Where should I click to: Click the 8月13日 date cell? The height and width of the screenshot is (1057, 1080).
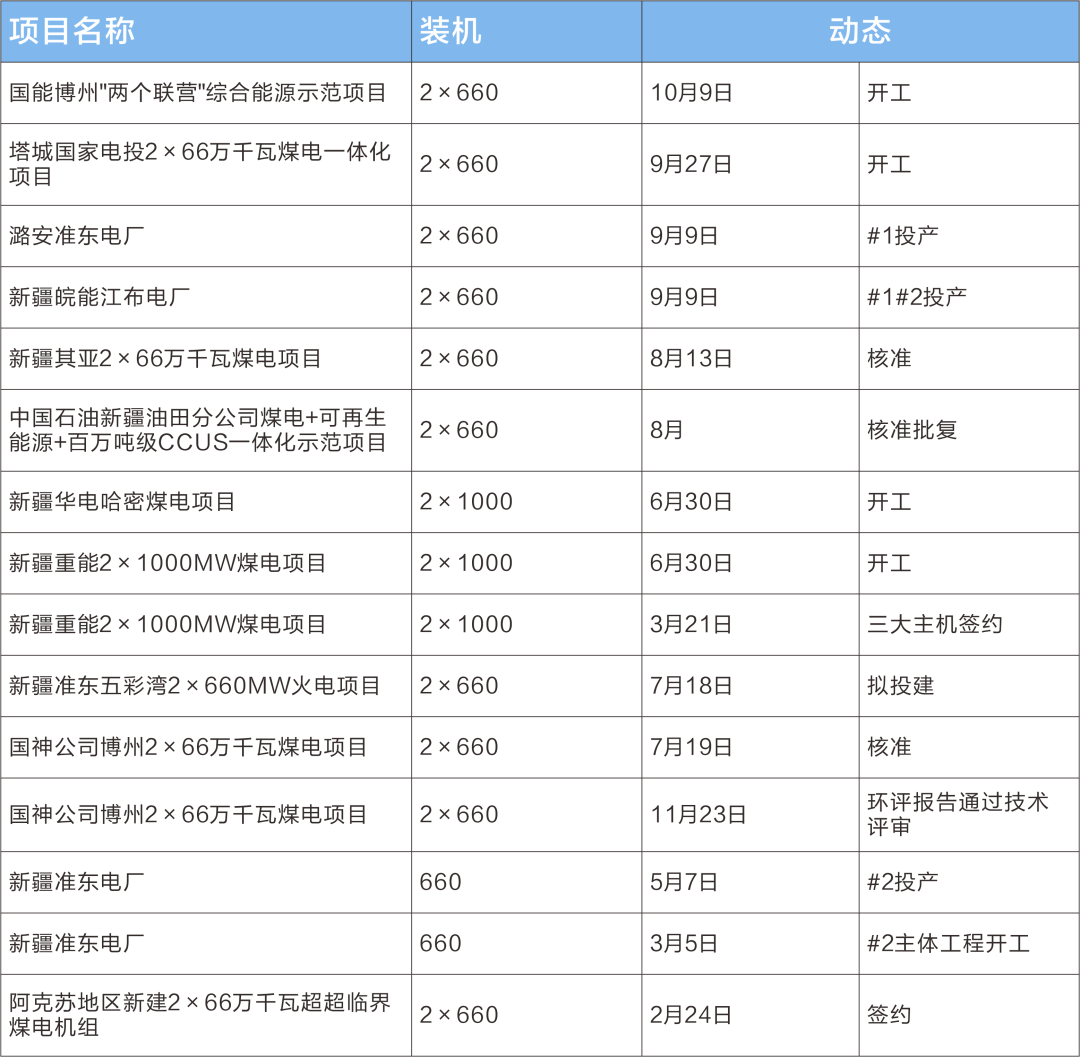point(751,359)
